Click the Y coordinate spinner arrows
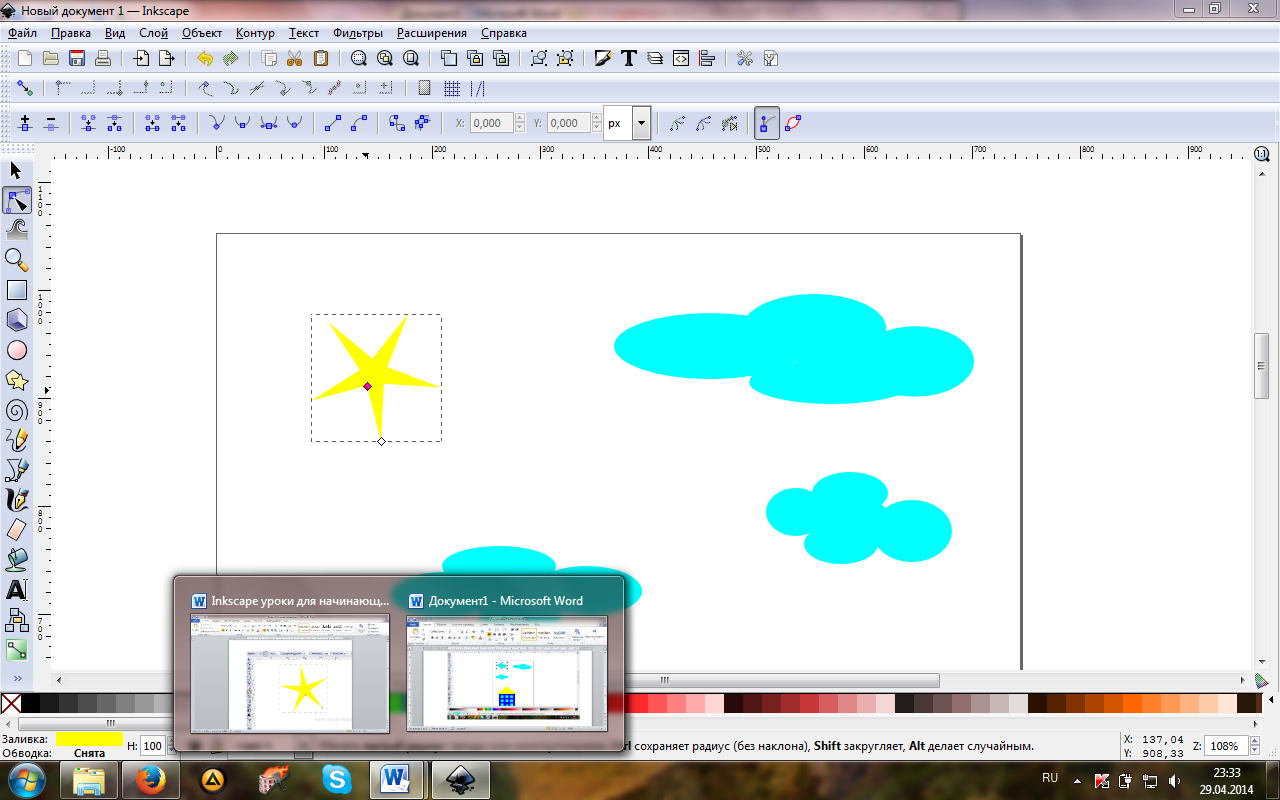Screen dimensions: 1280x800 click(597, 123)
